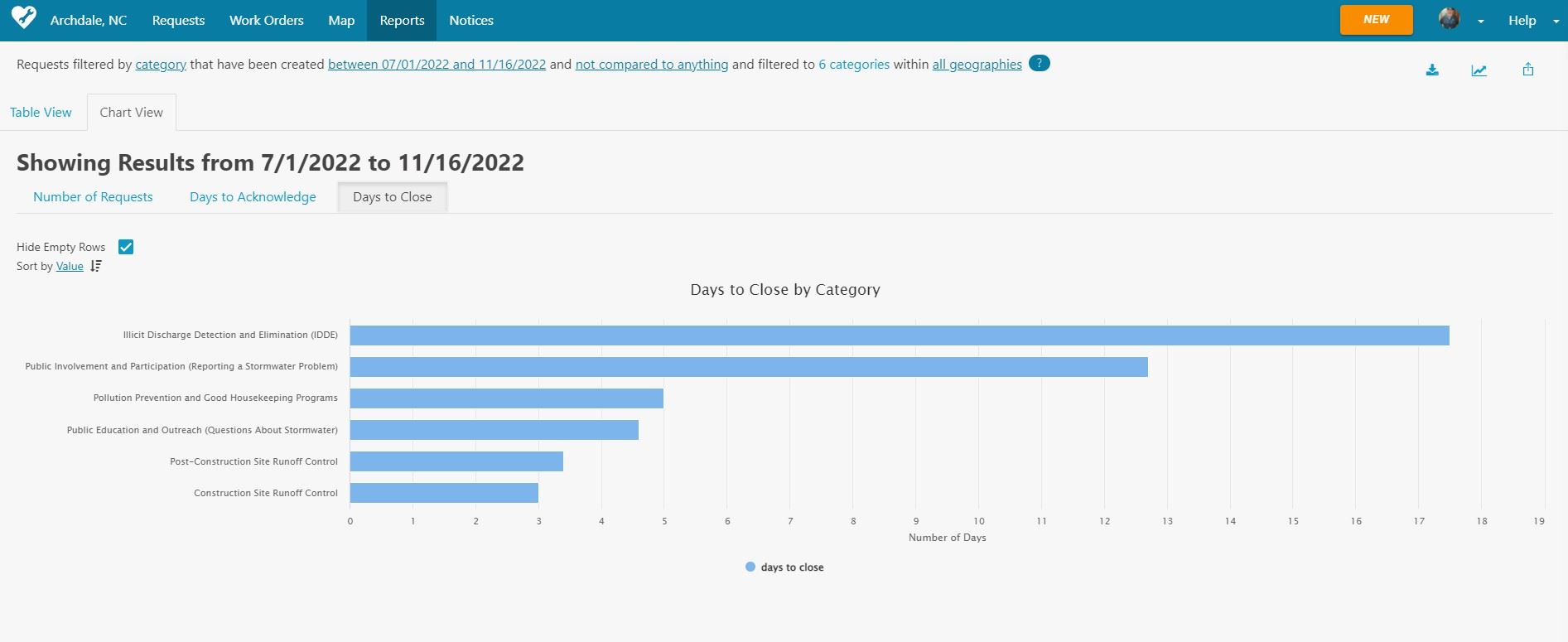Screen dimensions: 1568x642
Task: Open the Sort by Value selector
Action: (70, 266)
